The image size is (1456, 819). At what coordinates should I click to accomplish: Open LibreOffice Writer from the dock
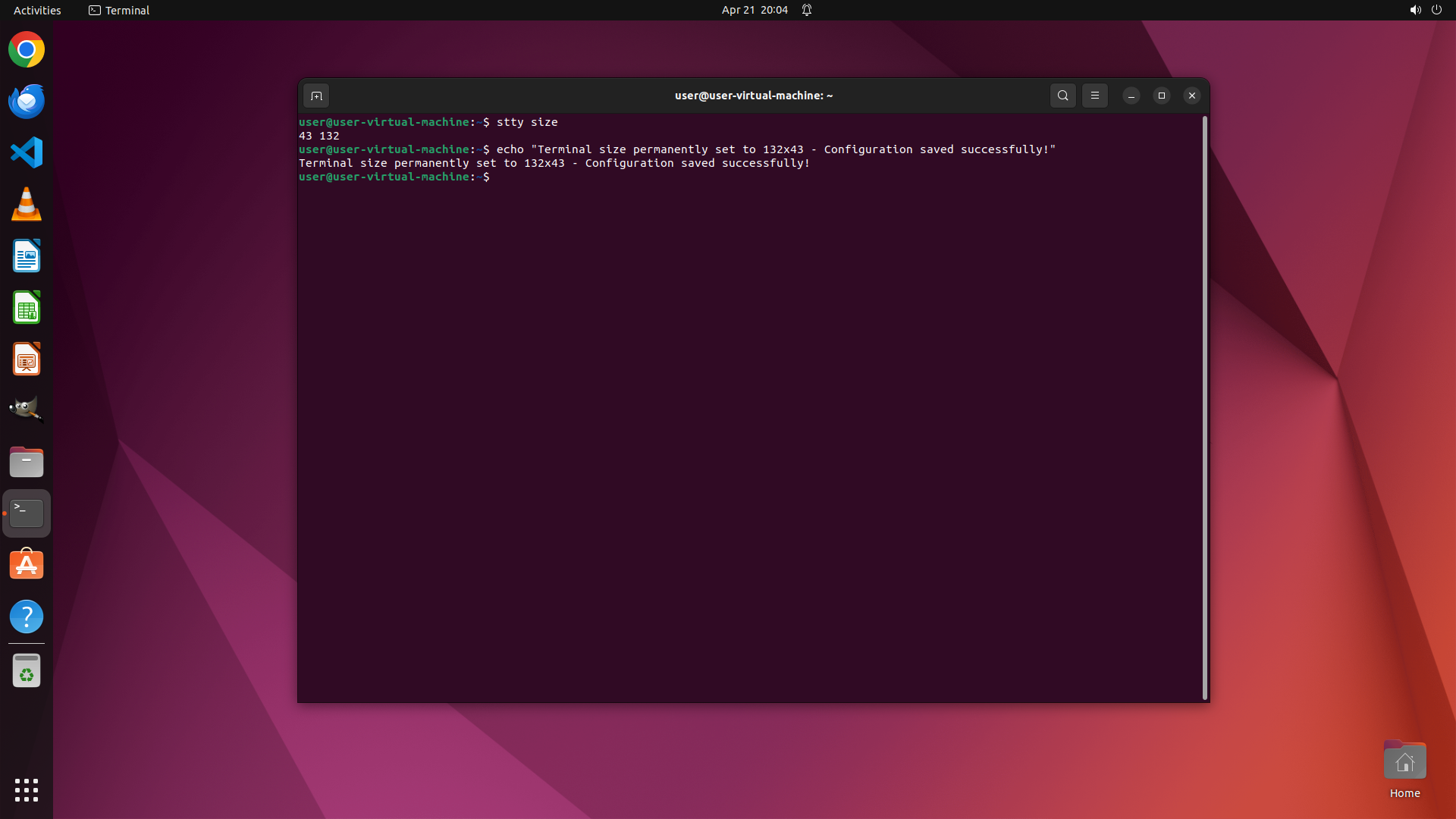[x=27, y=256]
